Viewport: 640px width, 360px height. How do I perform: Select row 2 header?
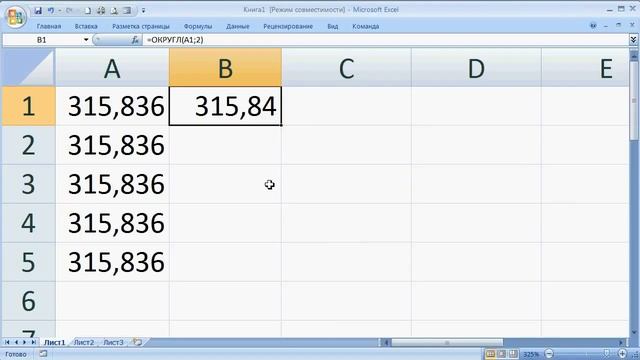tap(29, 145)
